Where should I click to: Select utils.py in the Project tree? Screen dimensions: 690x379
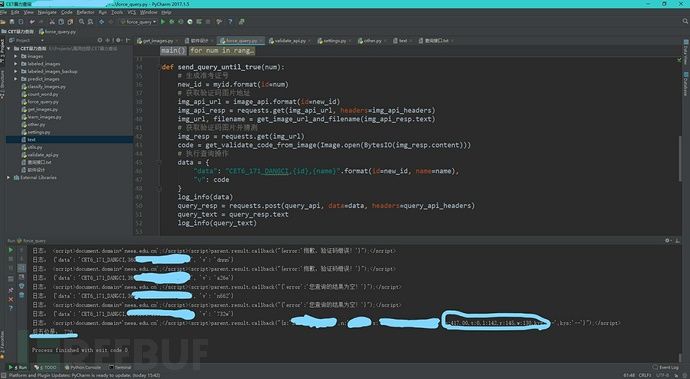[35, 147]
